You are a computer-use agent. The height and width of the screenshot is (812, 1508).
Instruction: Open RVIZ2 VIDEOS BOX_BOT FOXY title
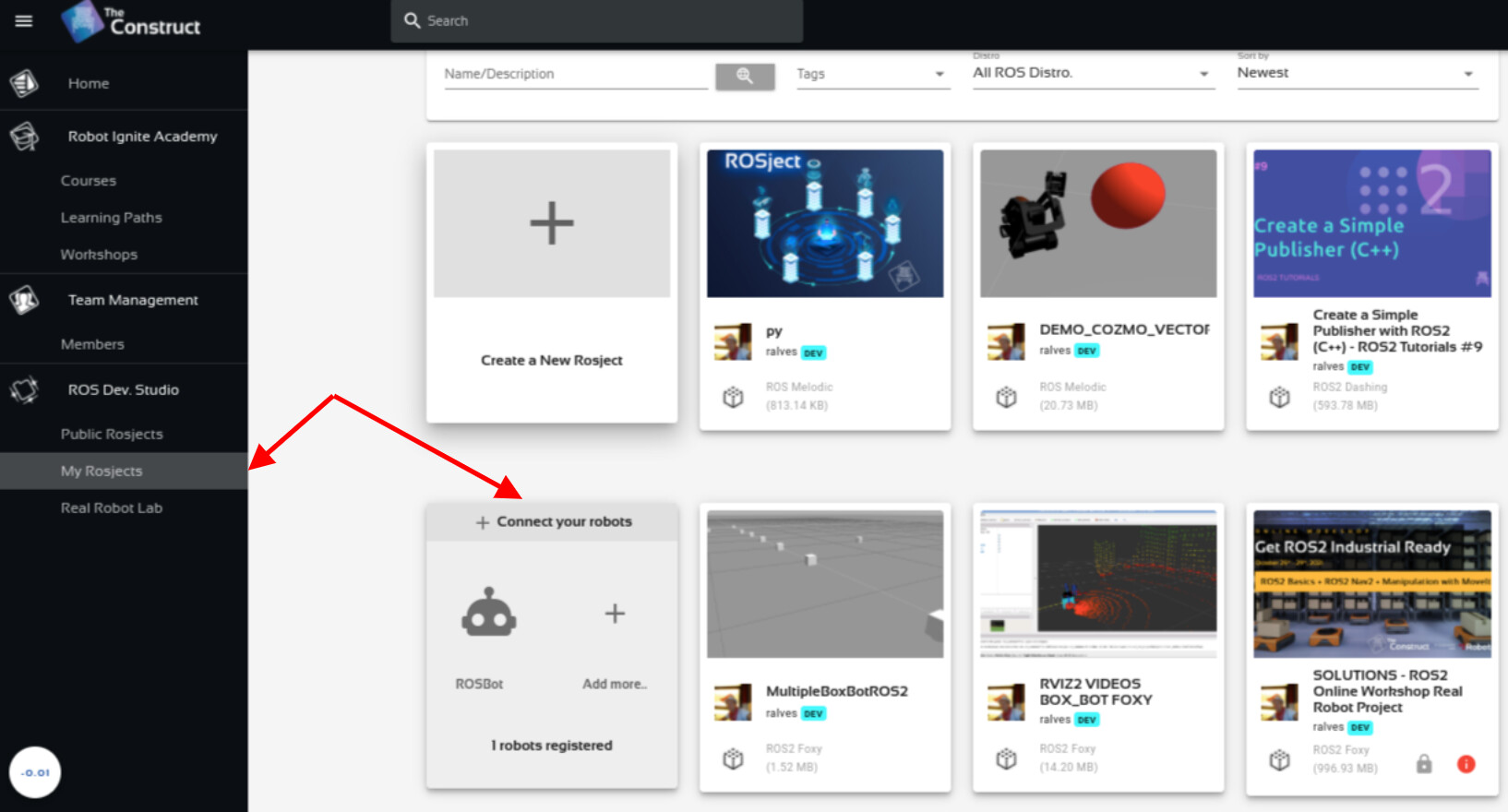(1096, 692)
